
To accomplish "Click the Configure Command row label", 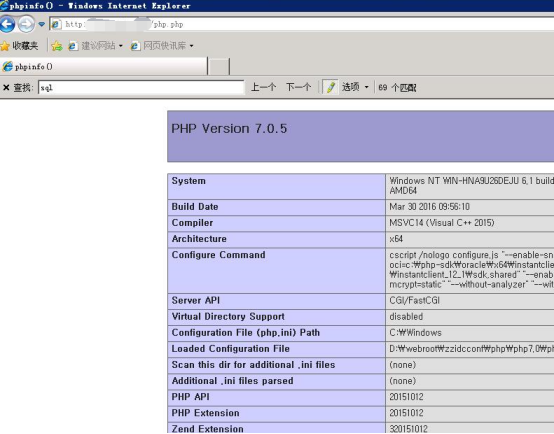I will (x=218, y=255).
